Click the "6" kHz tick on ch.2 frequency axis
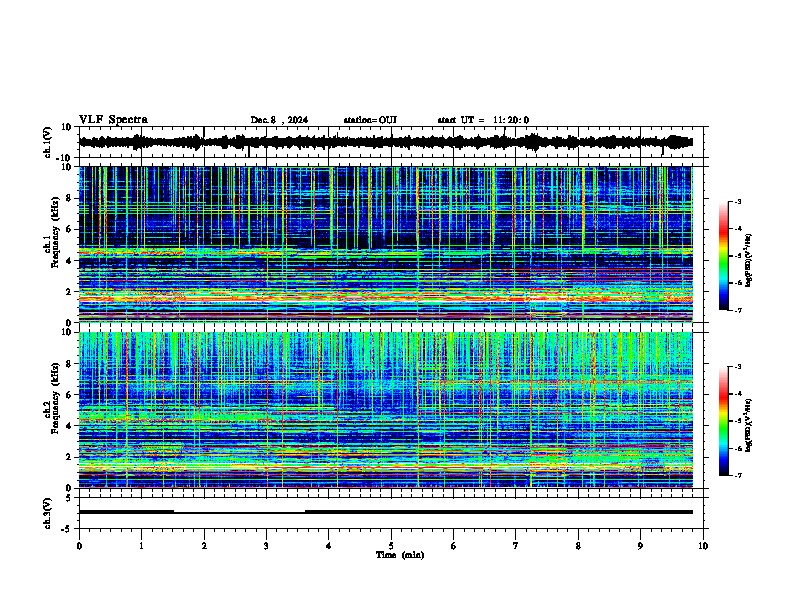792x612 pixels. [x=70, y=394]
